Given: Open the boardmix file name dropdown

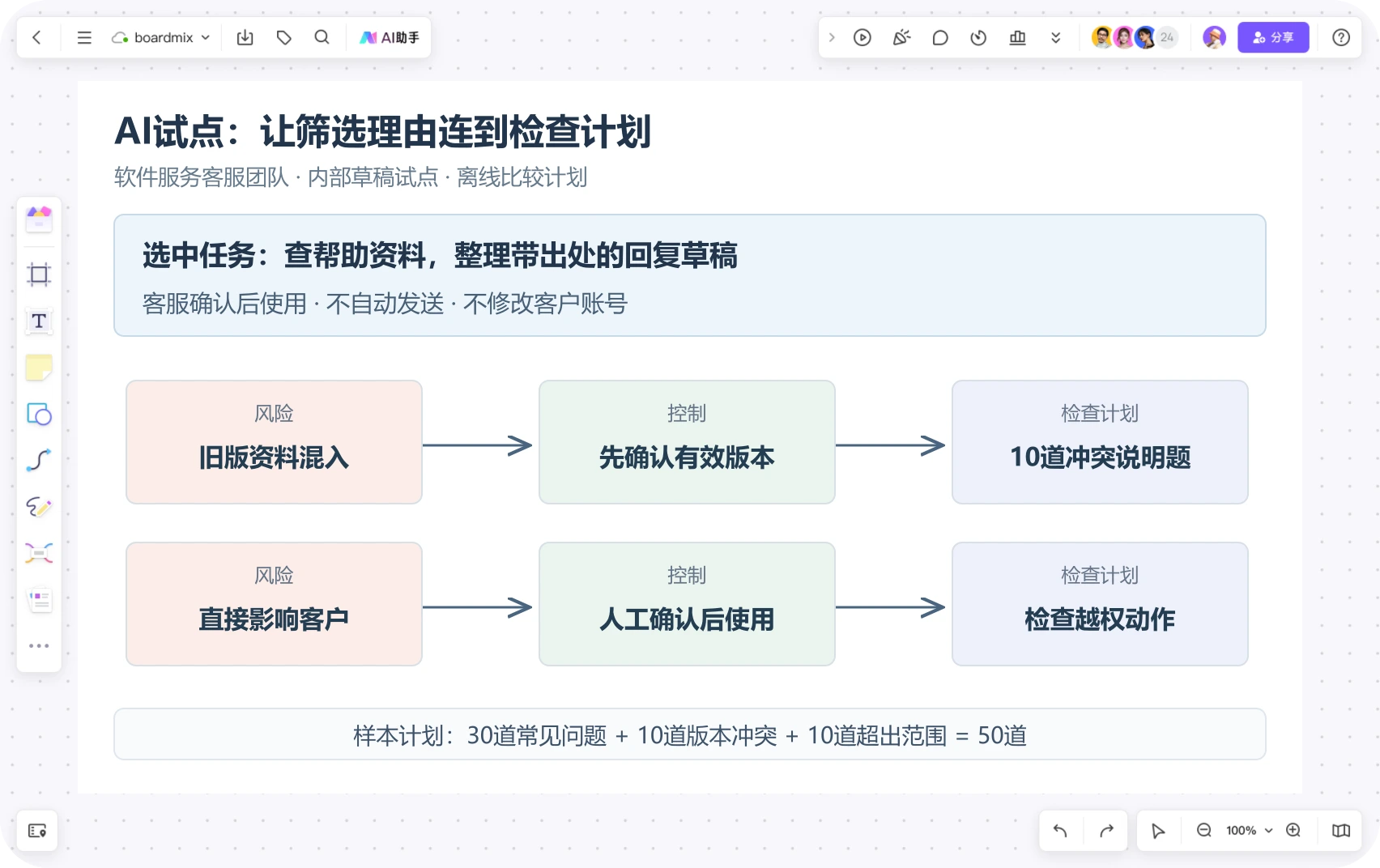Looking at the screenshot, I should (x=161, y=37).
